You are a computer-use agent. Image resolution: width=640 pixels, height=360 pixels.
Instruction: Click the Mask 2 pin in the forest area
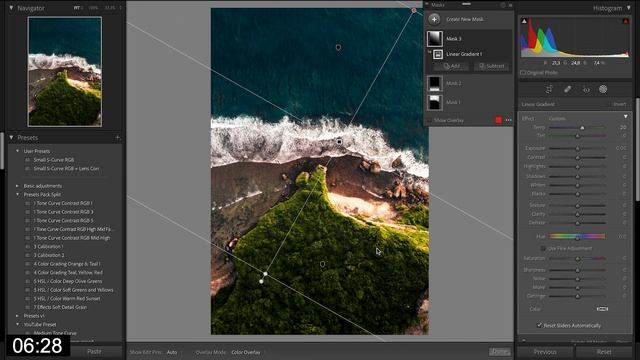coord(322,264)
